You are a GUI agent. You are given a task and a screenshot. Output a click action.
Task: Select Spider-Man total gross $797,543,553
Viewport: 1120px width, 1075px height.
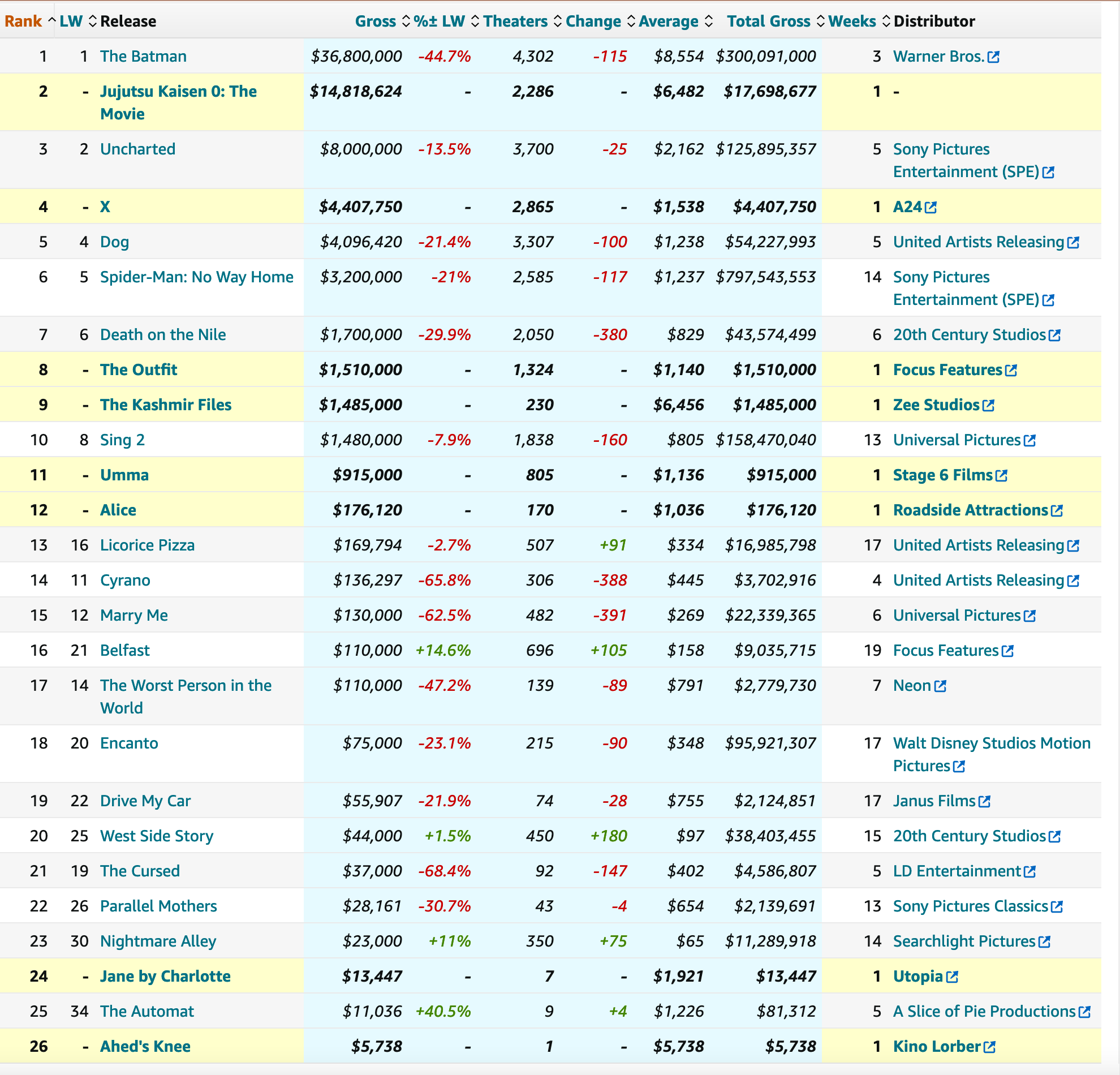tap(766, 277)
